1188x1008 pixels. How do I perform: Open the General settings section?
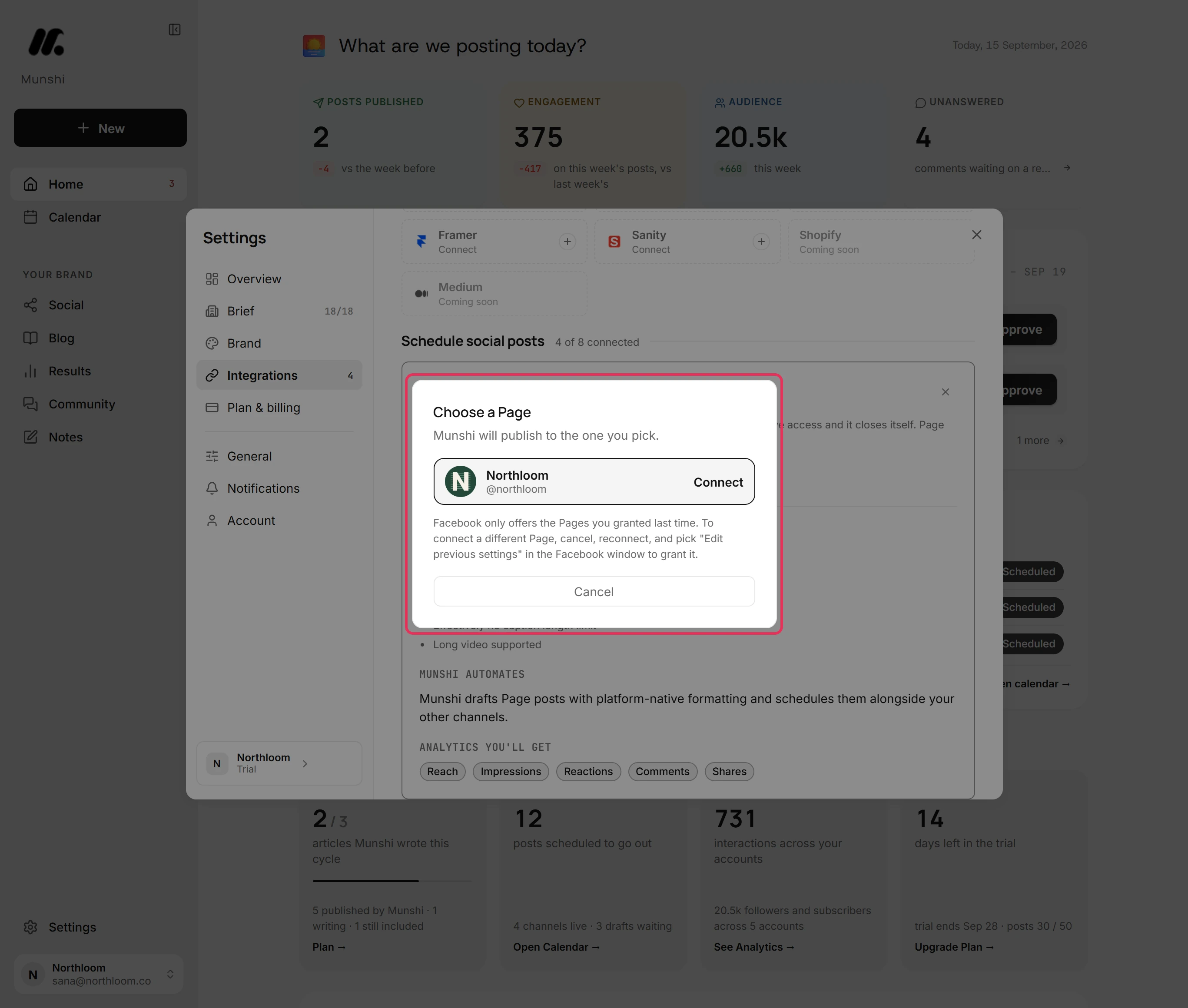point(279,456)
